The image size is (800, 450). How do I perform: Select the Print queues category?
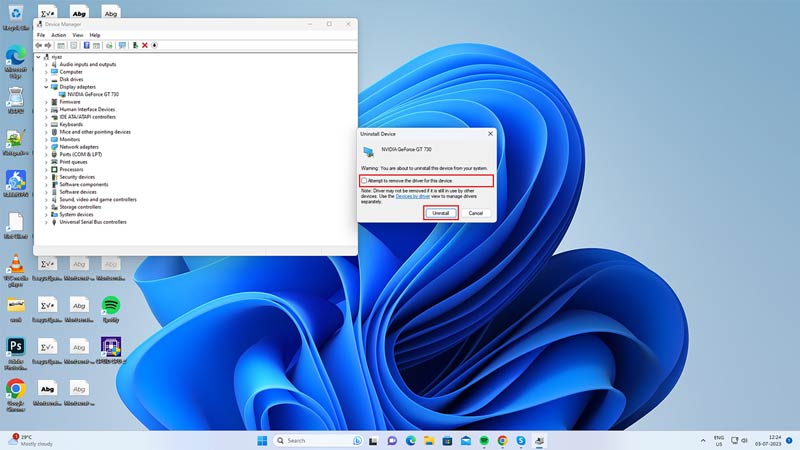[x=73, y=162]
